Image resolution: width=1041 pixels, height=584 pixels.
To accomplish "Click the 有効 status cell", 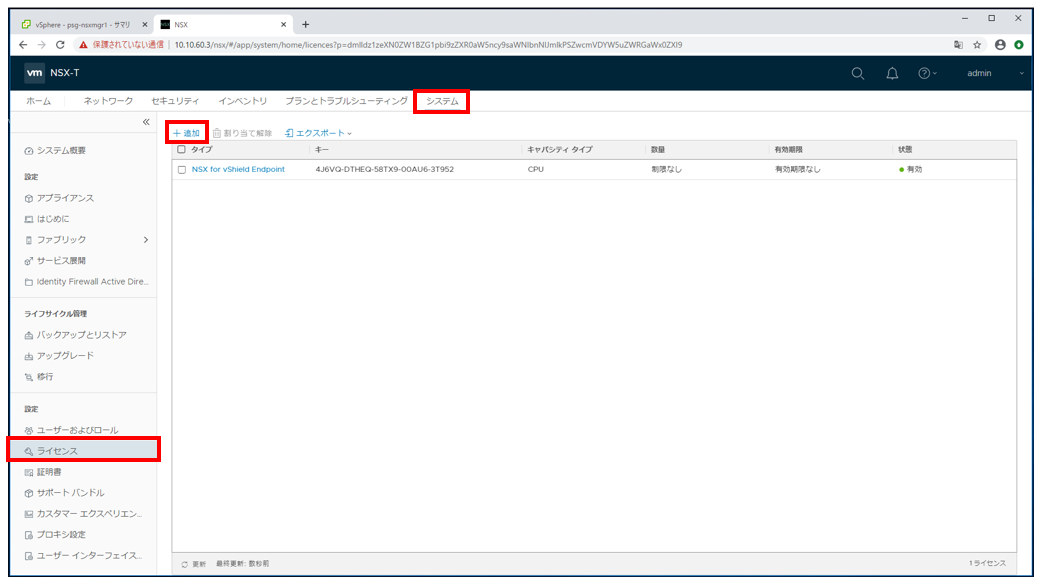I will 910,169.
